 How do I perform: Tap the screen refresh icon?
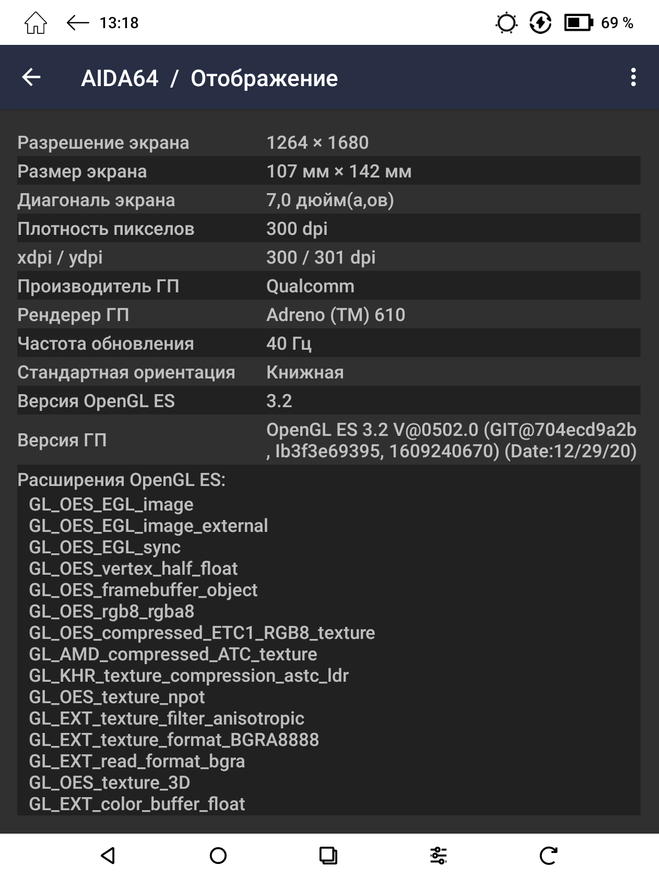(548, 855)
